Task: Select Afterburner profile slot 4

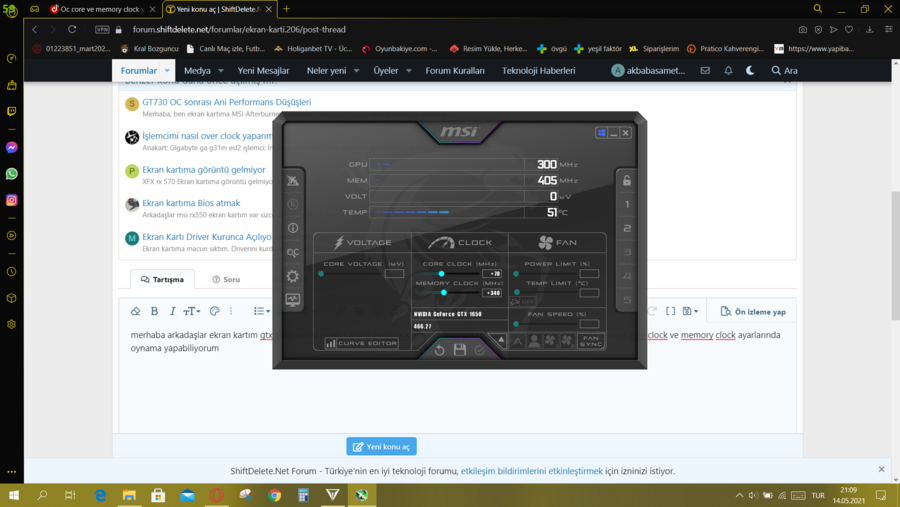Action: tap(627, 276)
